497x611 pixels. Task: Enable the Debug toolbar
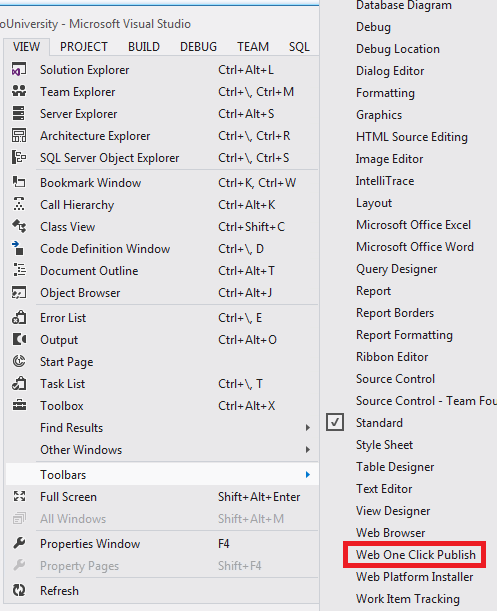(x=373, y=27)
